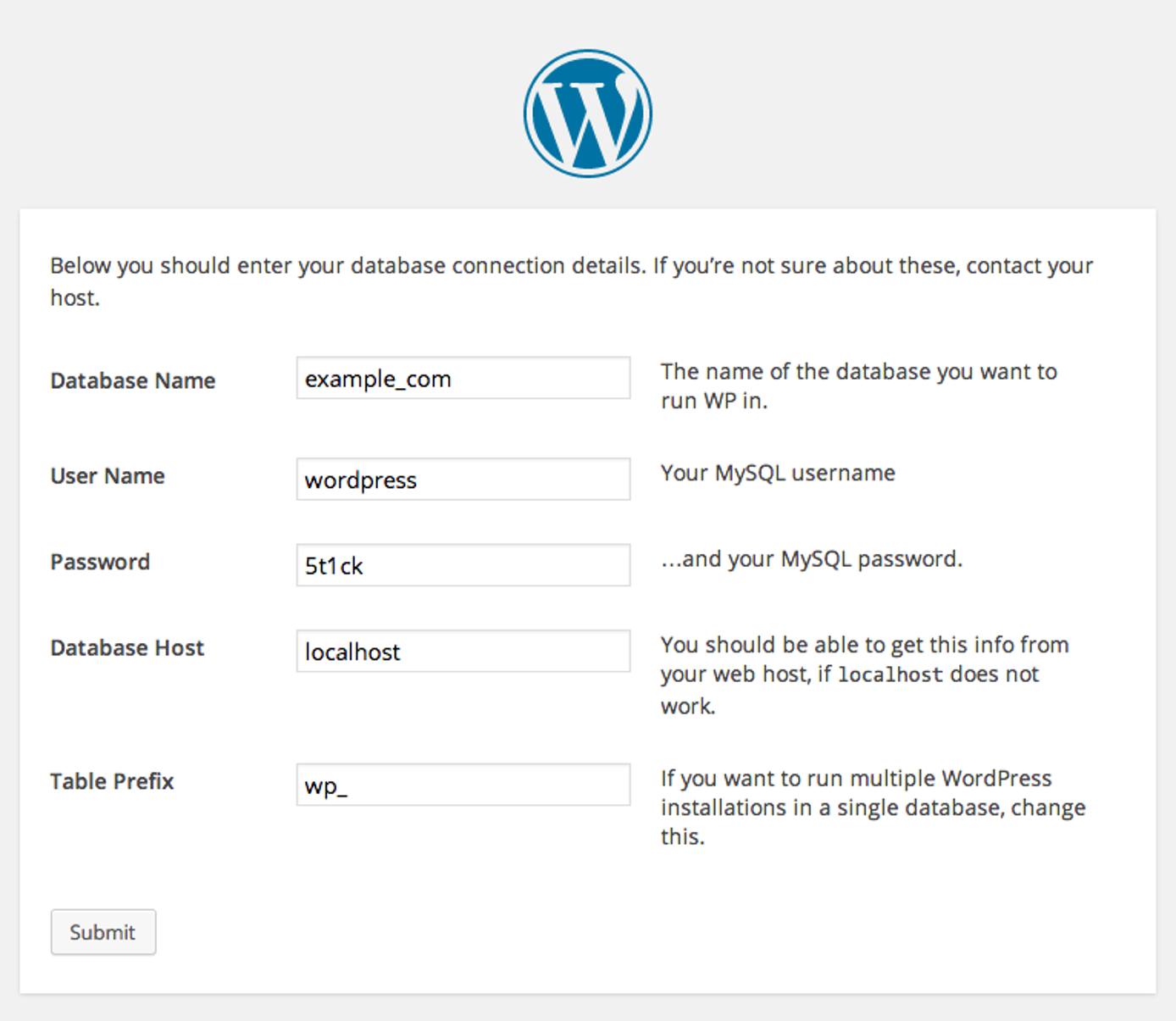Select the text example_com in Database Name
Screen dimensions: 1176x1021
(377, 379)
